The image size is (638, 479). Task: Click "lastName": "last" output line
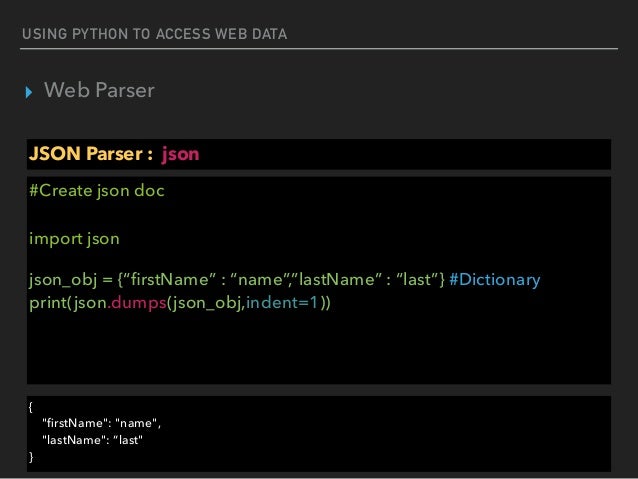93,440
